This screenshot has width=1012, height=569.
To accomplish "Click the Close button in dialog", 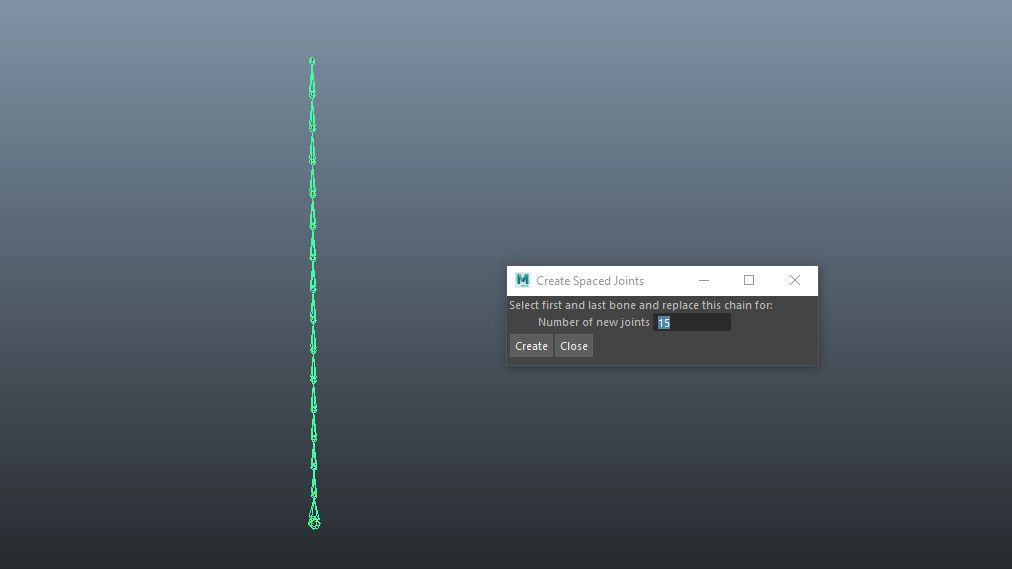I will pos(574,346).
